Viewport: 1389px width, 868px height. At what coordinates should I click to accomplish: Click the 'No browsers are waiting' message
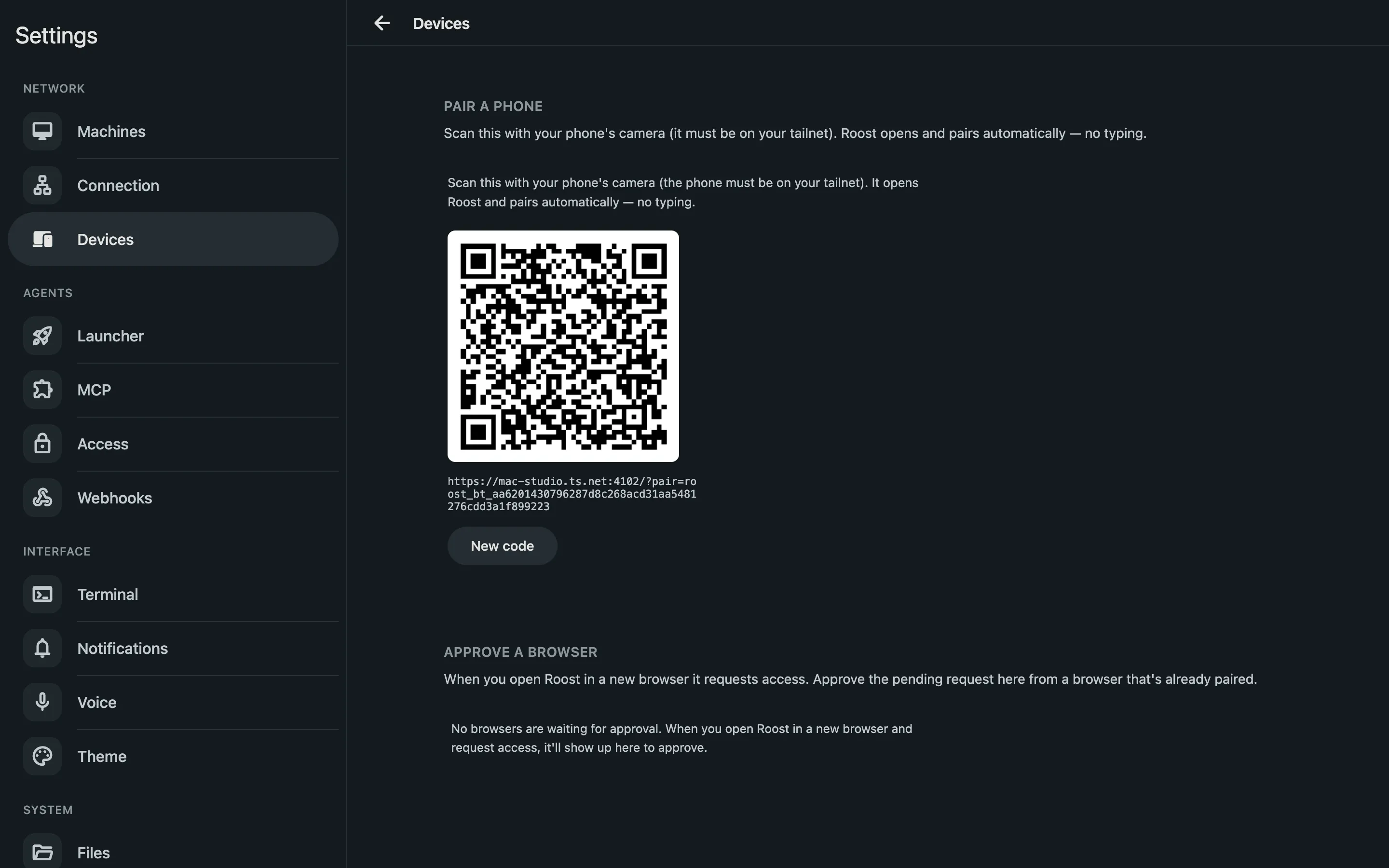coord(681,738)
